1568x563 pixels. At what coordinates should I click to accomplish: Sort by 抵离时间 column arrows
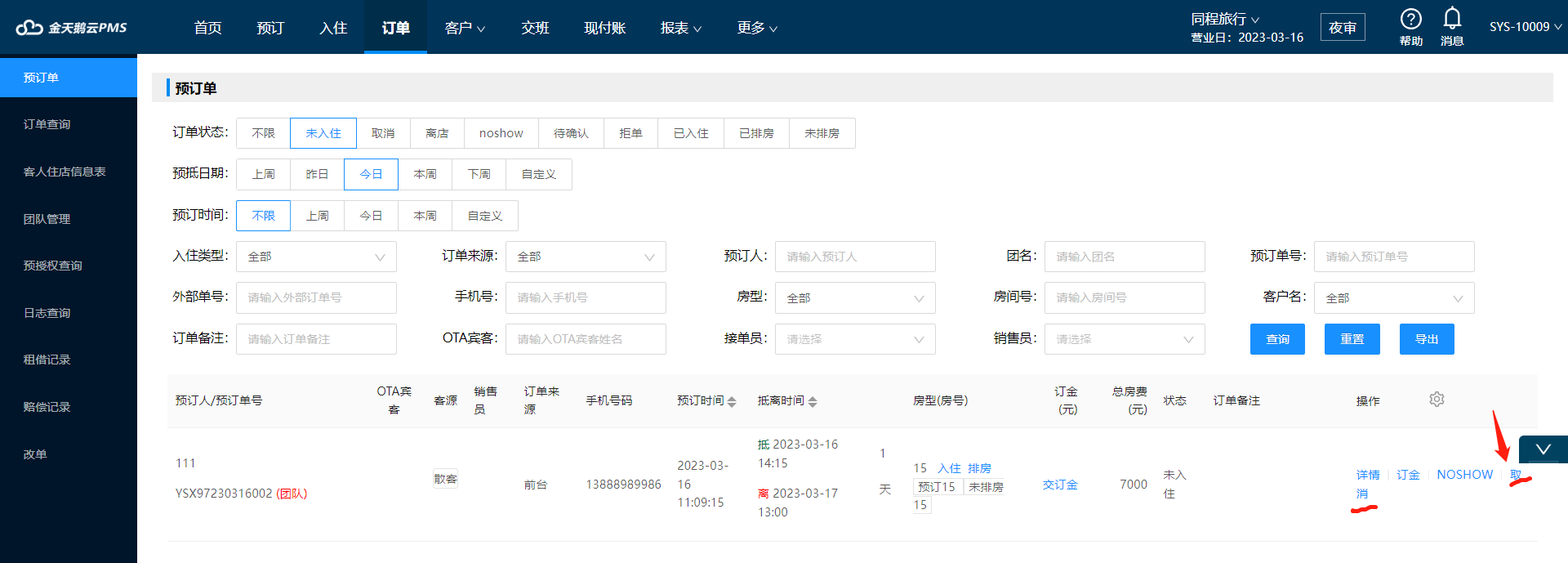[x=813, y=401]
